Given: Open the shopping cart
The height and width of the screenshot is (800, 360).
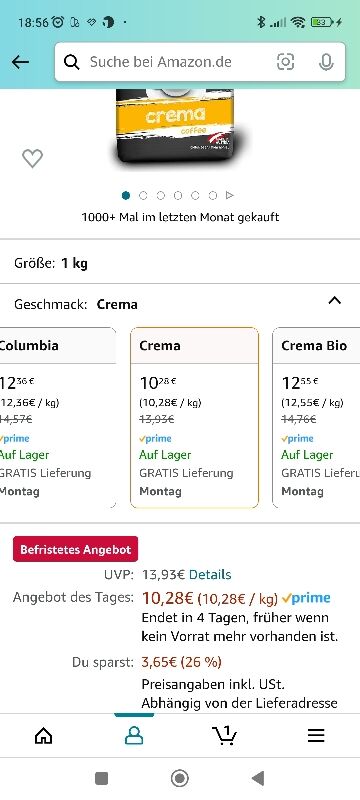Looking at the screenshot, I should coord(224,735).
